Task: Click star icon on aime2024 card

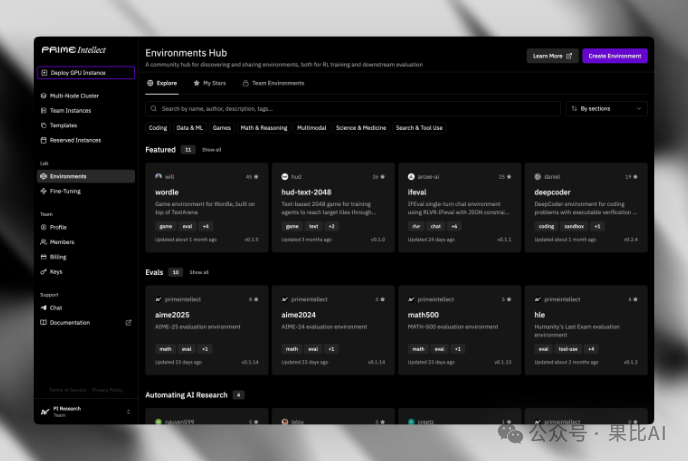Action: [x=383, y=300]
